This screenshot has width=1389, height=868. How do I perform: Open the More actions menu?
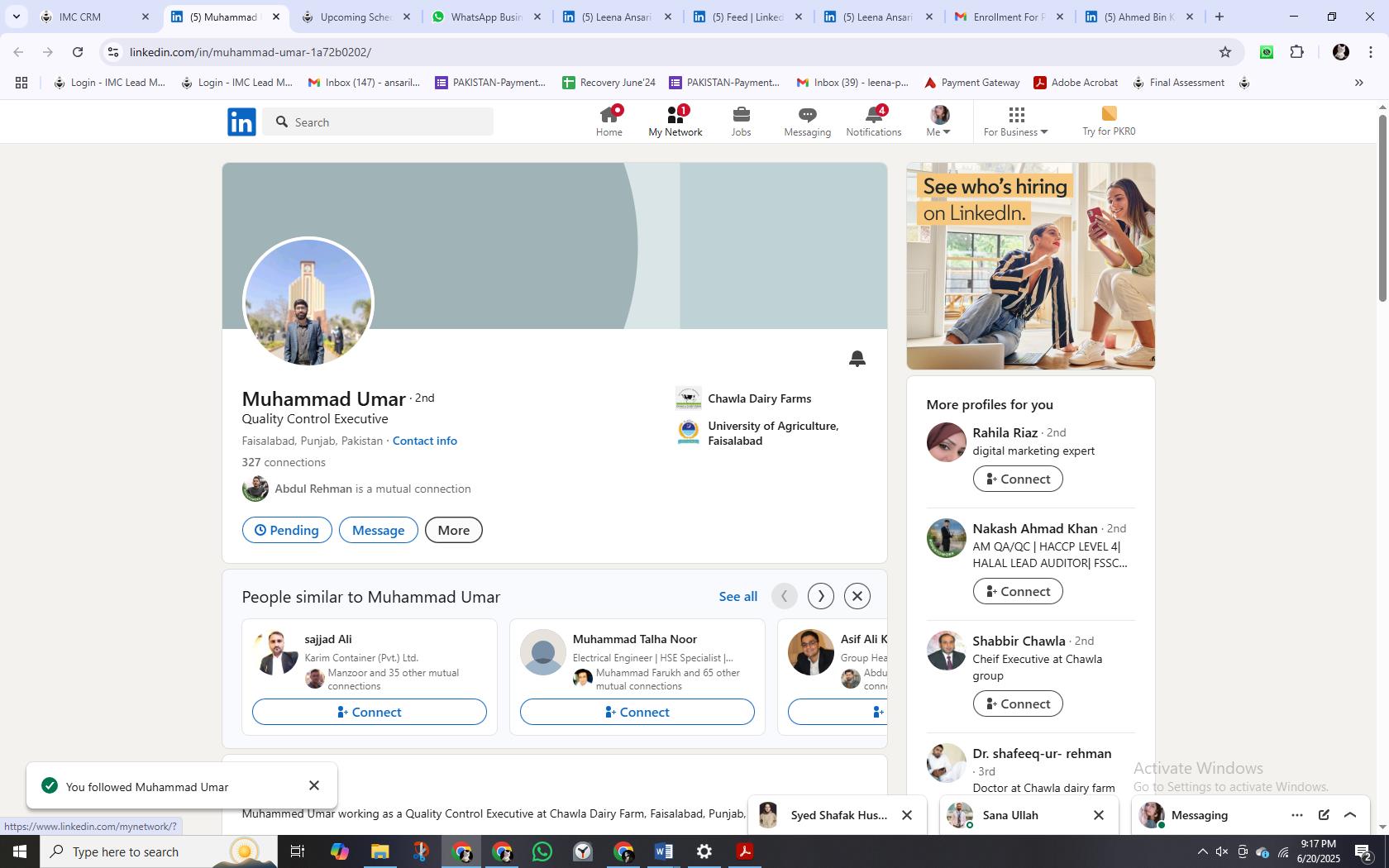point(454,530)
